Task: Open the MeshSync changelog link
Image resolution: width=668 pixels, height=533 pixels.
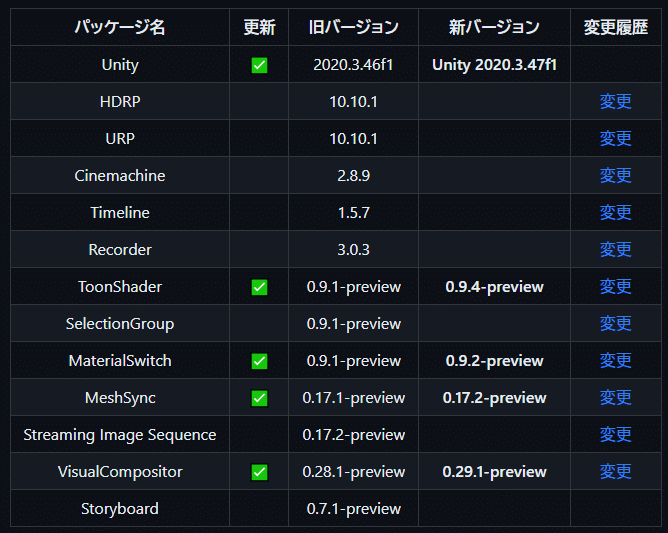Action: coord(615,398)
